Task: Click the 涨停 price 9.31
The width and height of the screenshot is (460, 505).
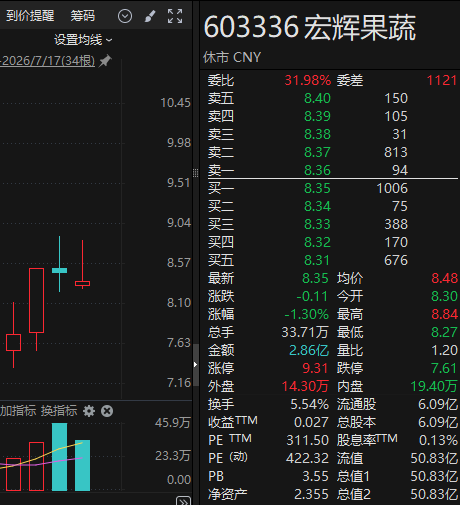Action: [315, 368]
